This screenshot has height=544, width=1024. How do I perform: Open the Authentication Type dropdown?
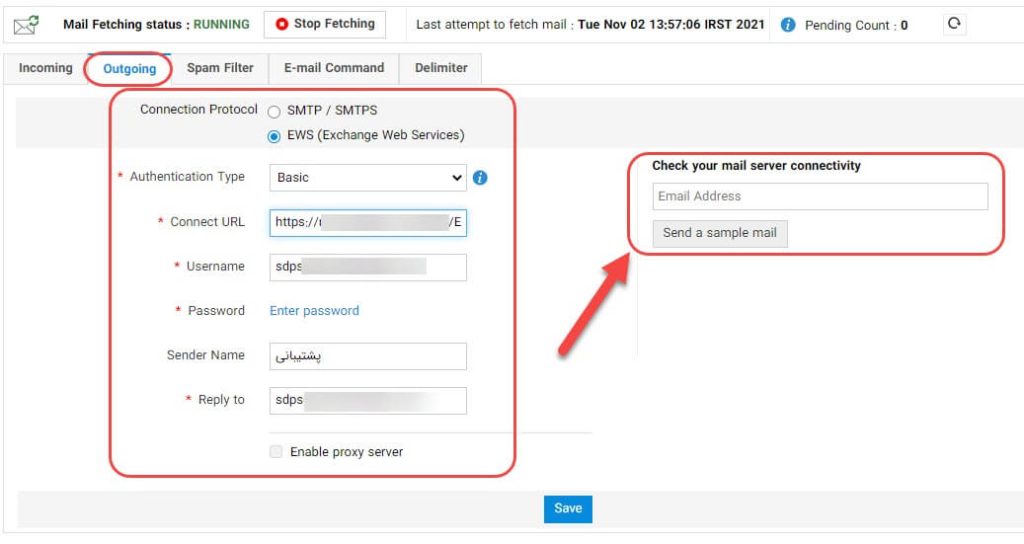(x=368, y=178)
